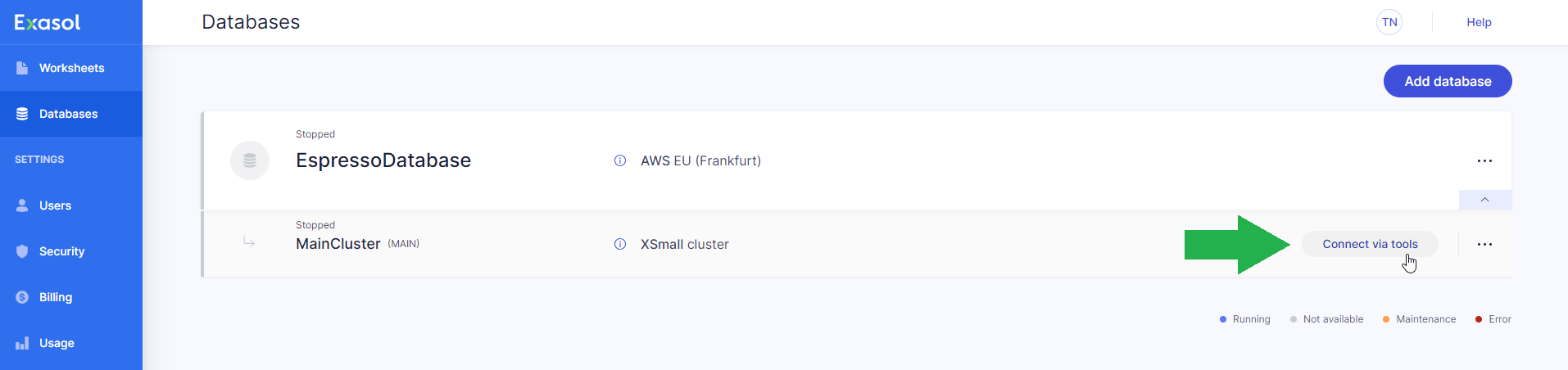Image resolution: width=1568 pixels, height=370 pixels.
Task: Click the Add database button
Action: coord(1448,81)
